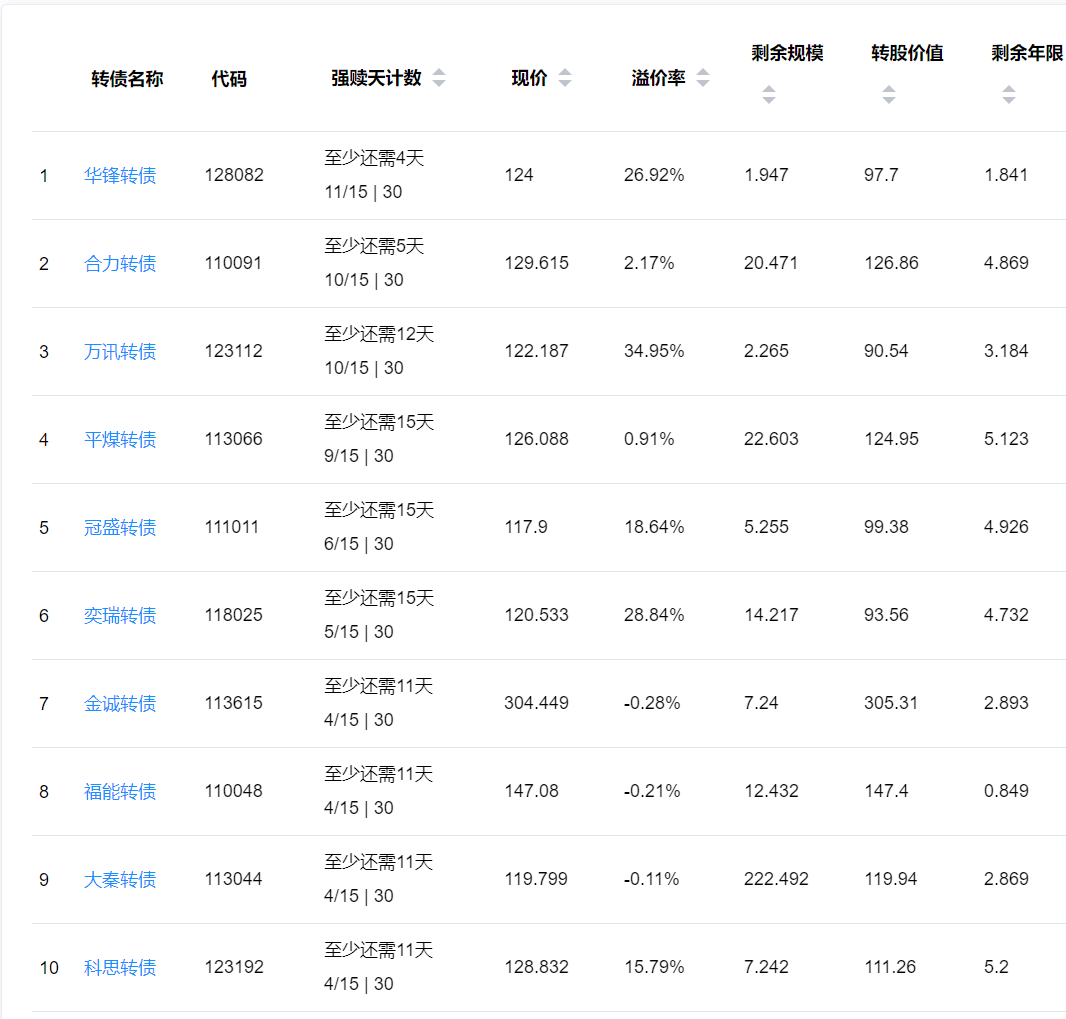Open the 合力转债 bond link
This screenshot has width=1066, height=1019.
pos(120,264)
